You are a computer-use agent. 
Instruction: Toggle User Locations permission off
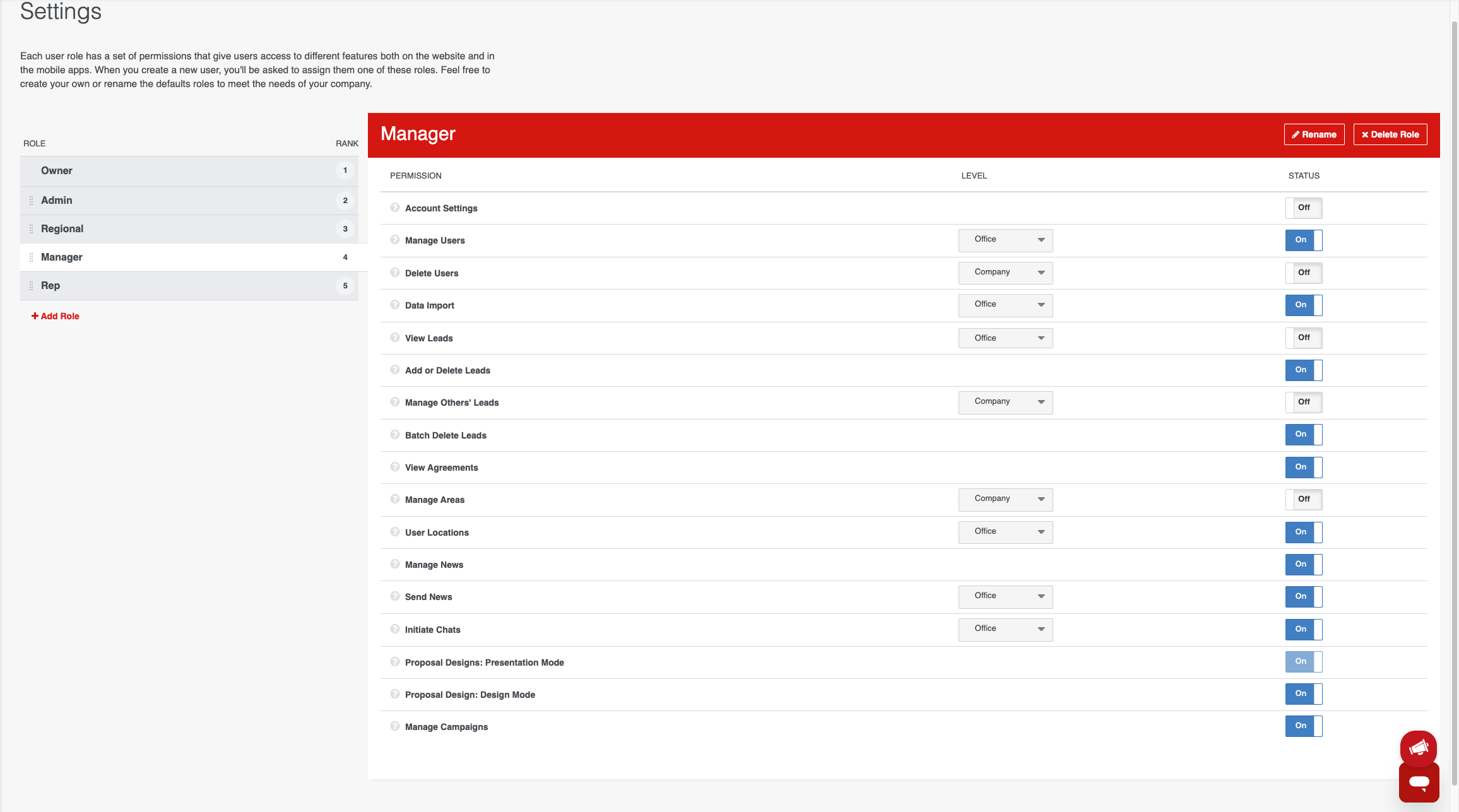click(x=1304, y=532)
